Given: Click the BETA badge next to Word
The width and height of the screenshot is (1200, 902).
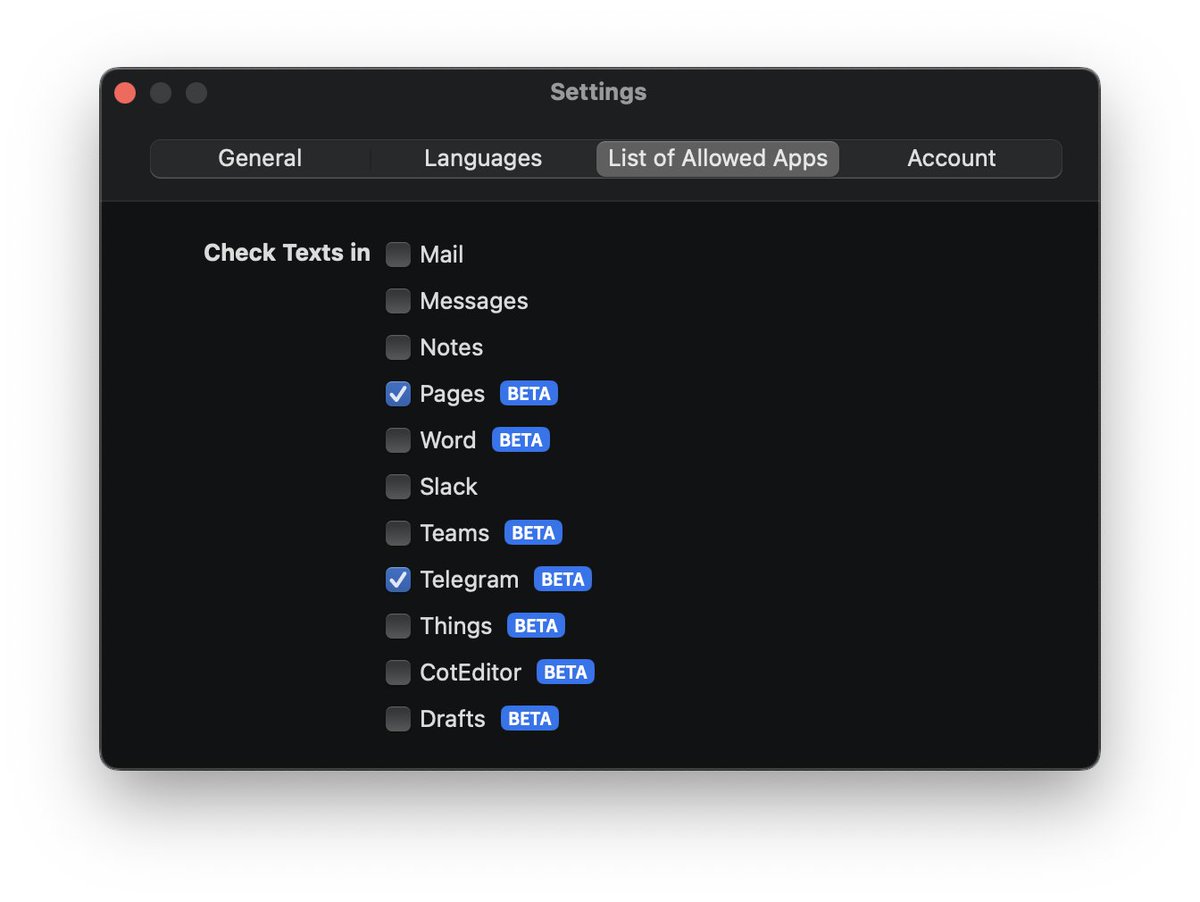Looking at the screenshot, I should pos(521,440).
